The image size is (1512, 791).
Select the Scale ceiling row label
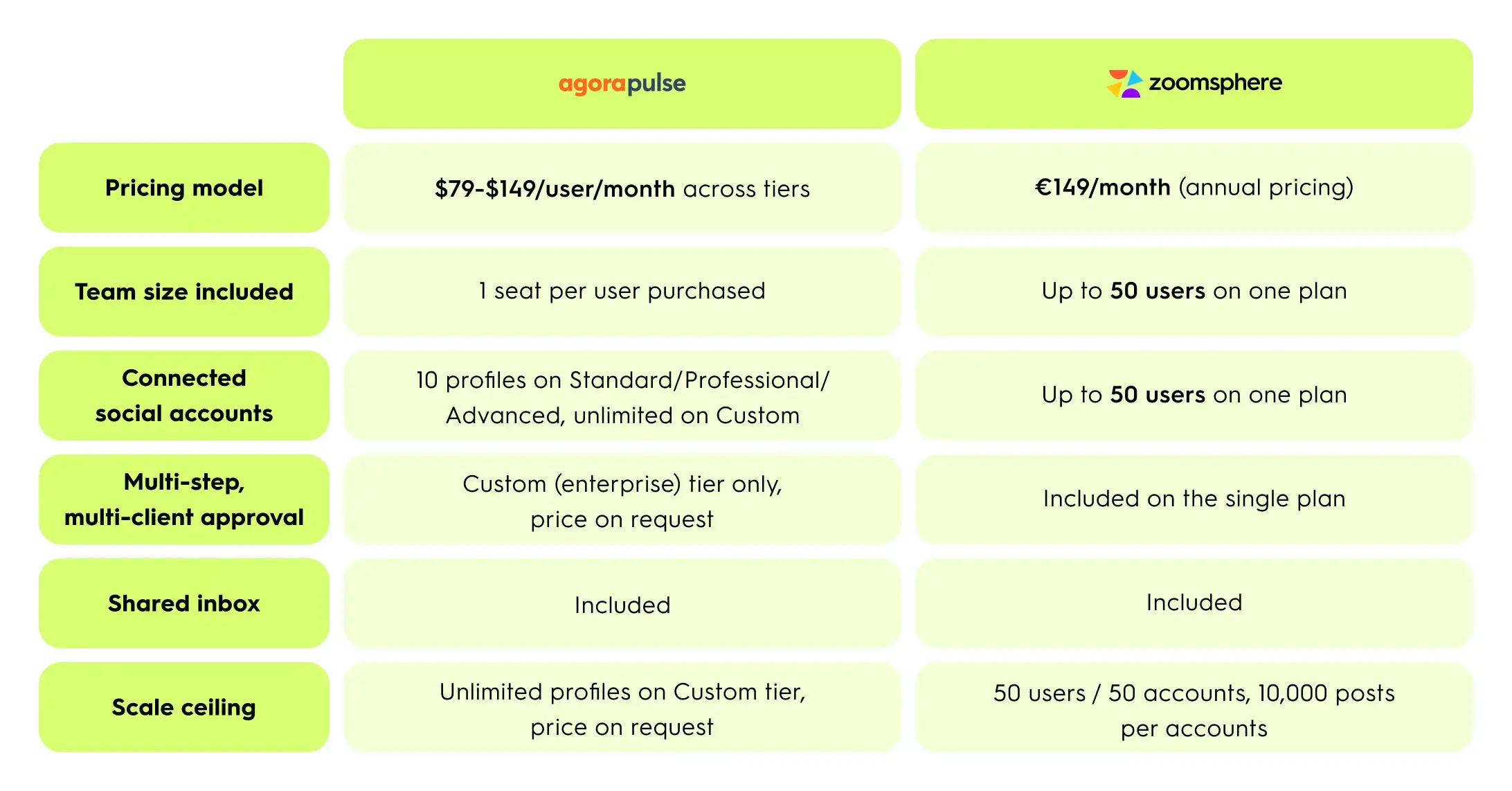[184, 707]
